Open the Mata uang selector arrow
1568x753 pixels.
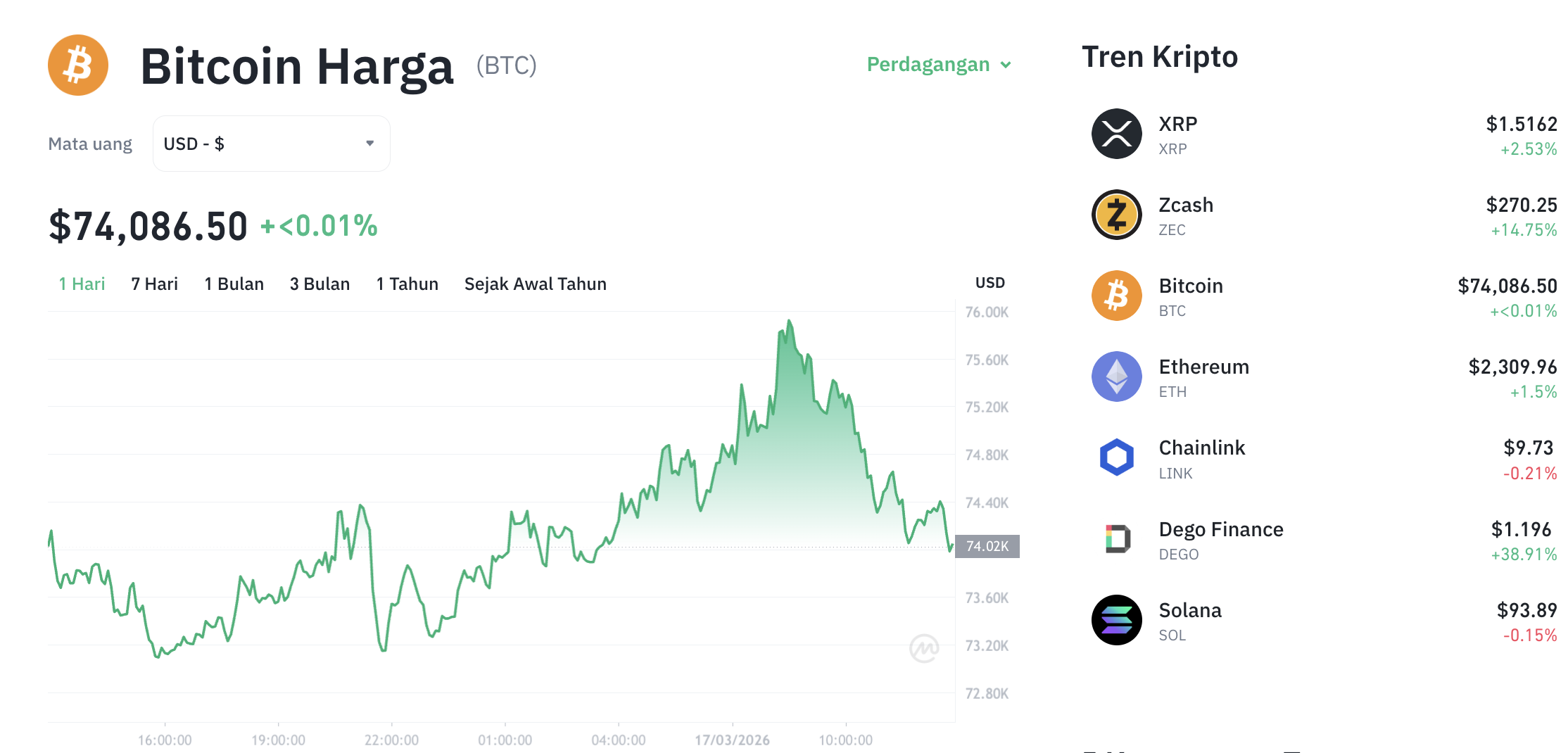click(x=369, y=144)
